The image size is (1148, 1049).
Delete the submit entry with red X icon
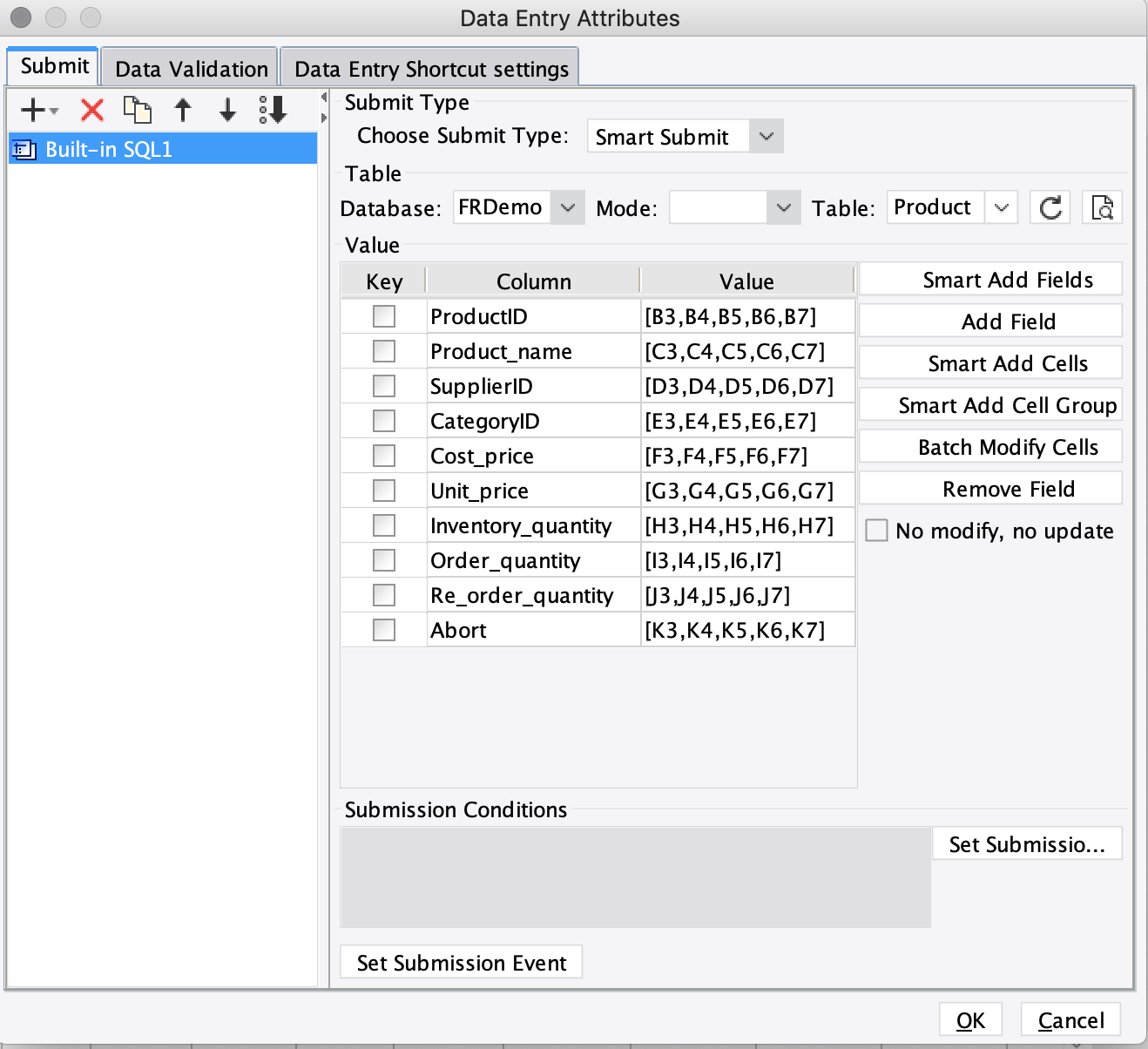click(x=91, y=110)
